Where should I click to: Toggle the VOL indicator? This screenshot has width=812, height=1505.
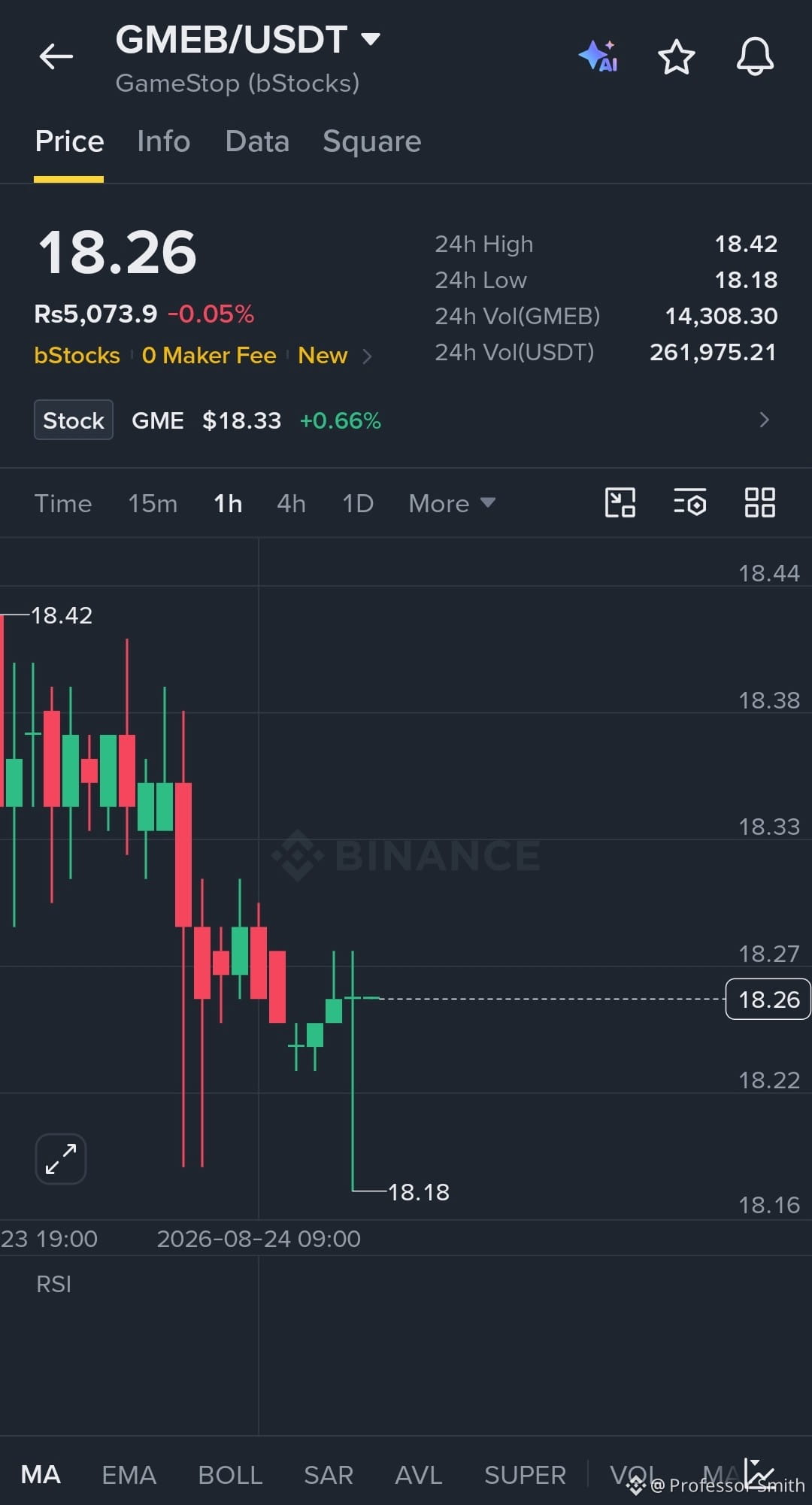pyautogui.click(x=633, y=1474)
